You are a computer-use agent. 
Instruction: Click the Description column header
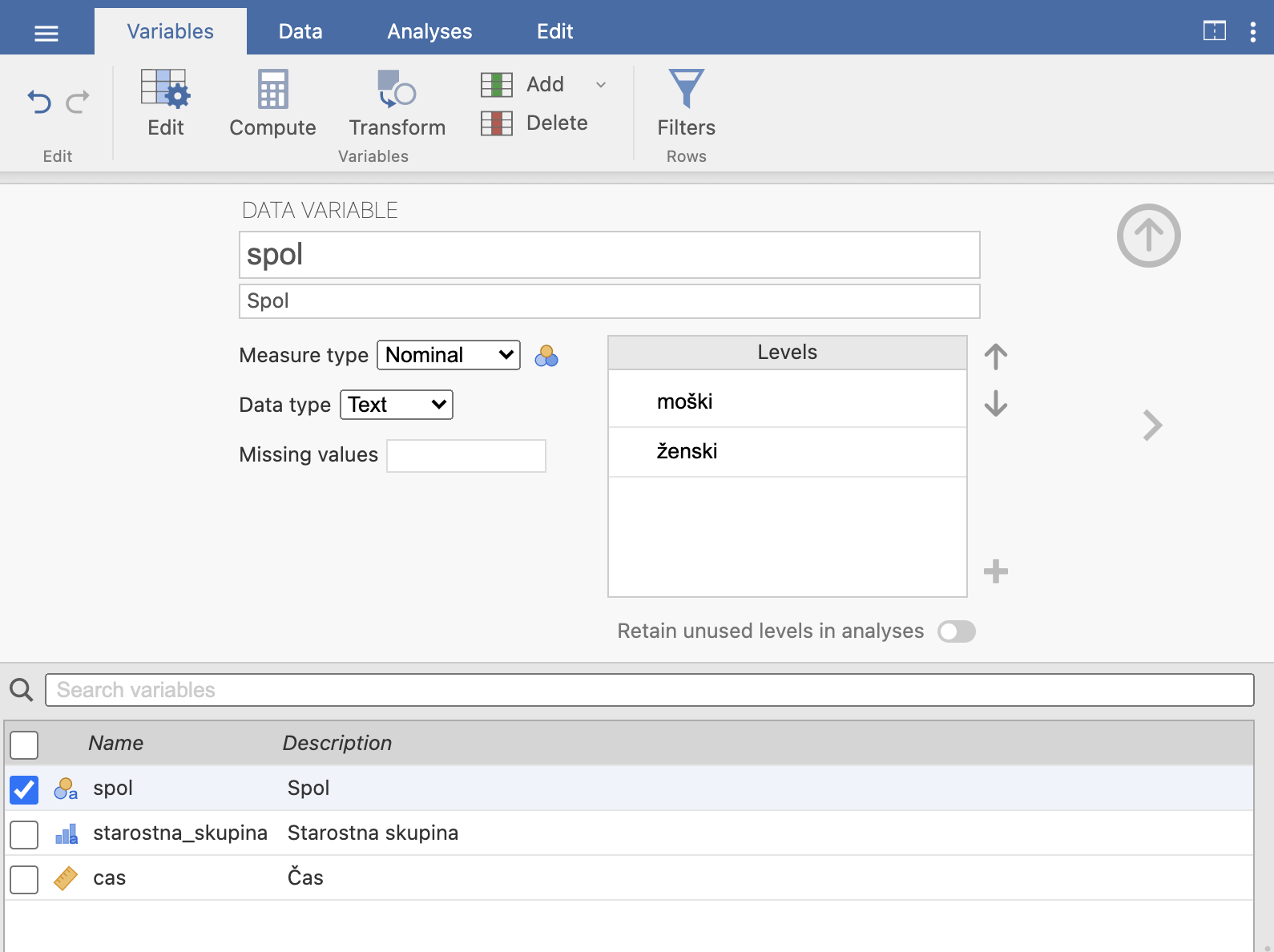pos(337,743)
